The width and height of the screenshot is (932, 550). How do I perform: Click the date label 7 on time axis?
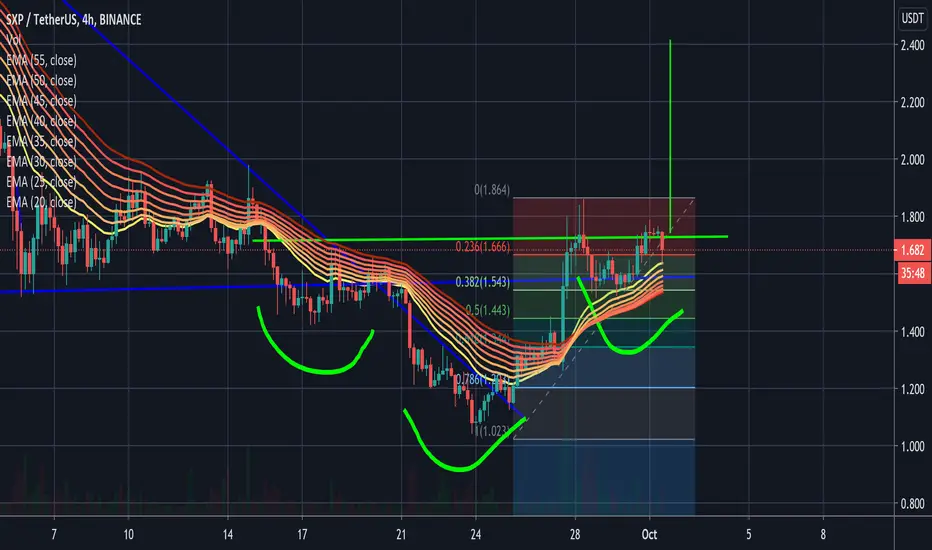54,535
